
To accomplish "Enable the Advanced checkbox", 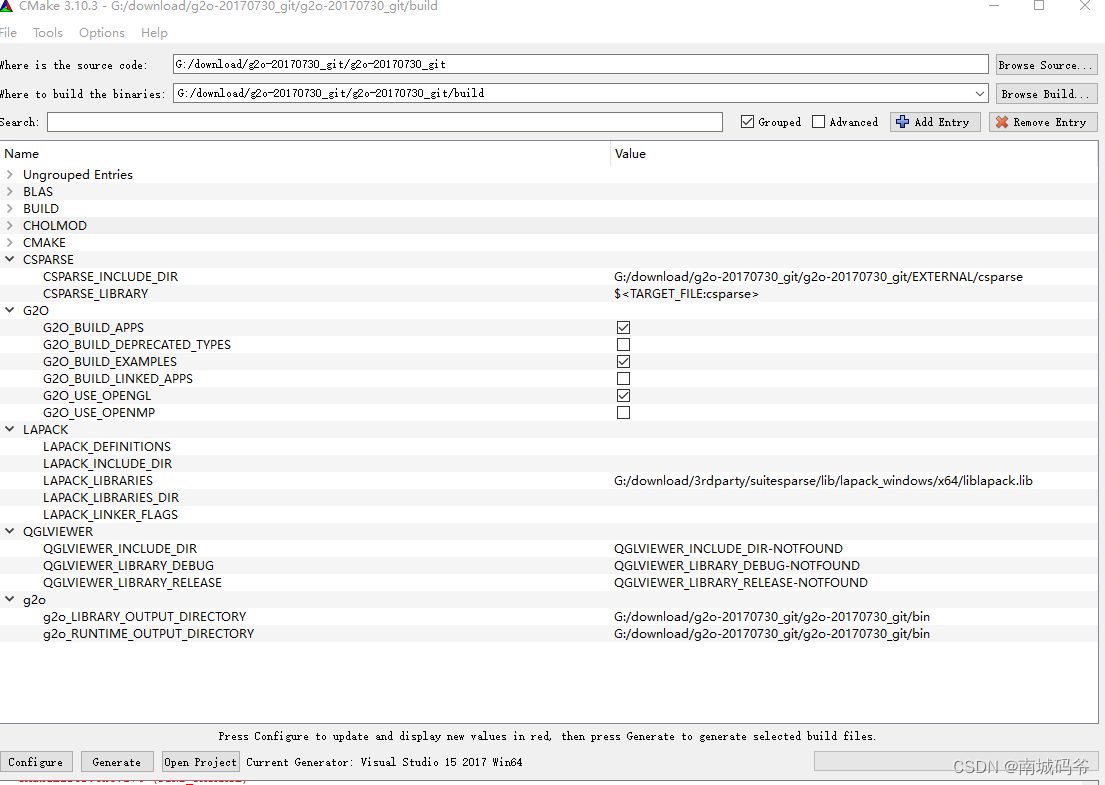I will [818, 122].
